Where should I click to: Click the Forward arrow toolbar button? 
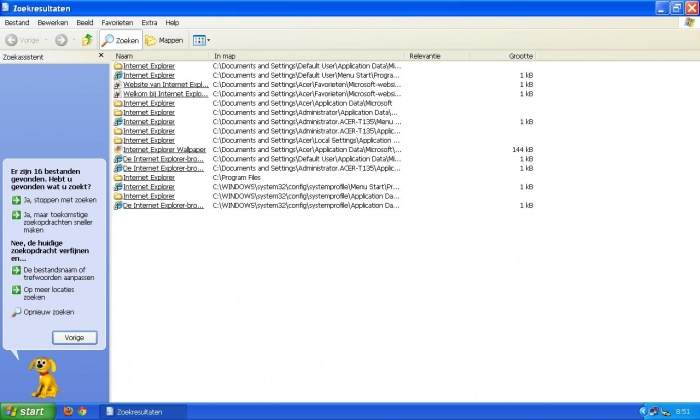(61, 40)
